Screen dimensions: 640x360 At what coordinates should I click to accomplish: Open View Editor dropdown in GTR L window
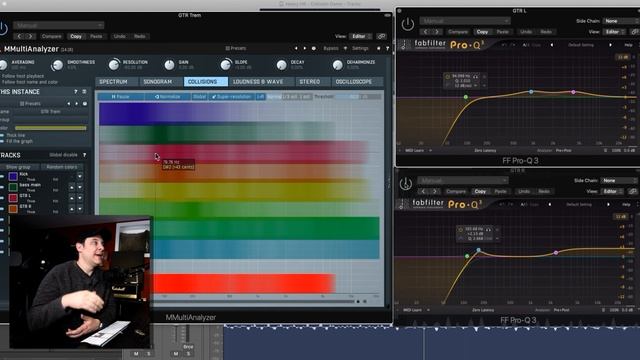point(614,32)
